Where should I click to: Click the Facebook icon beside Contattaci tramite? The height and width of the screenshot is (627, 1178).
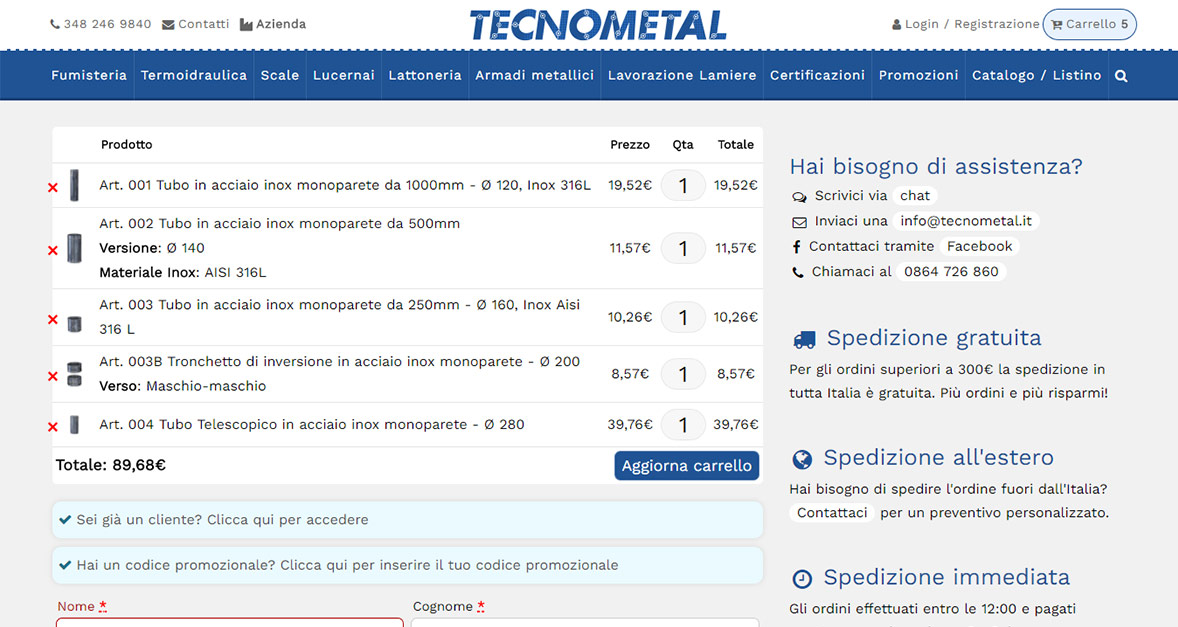point(796,246)
